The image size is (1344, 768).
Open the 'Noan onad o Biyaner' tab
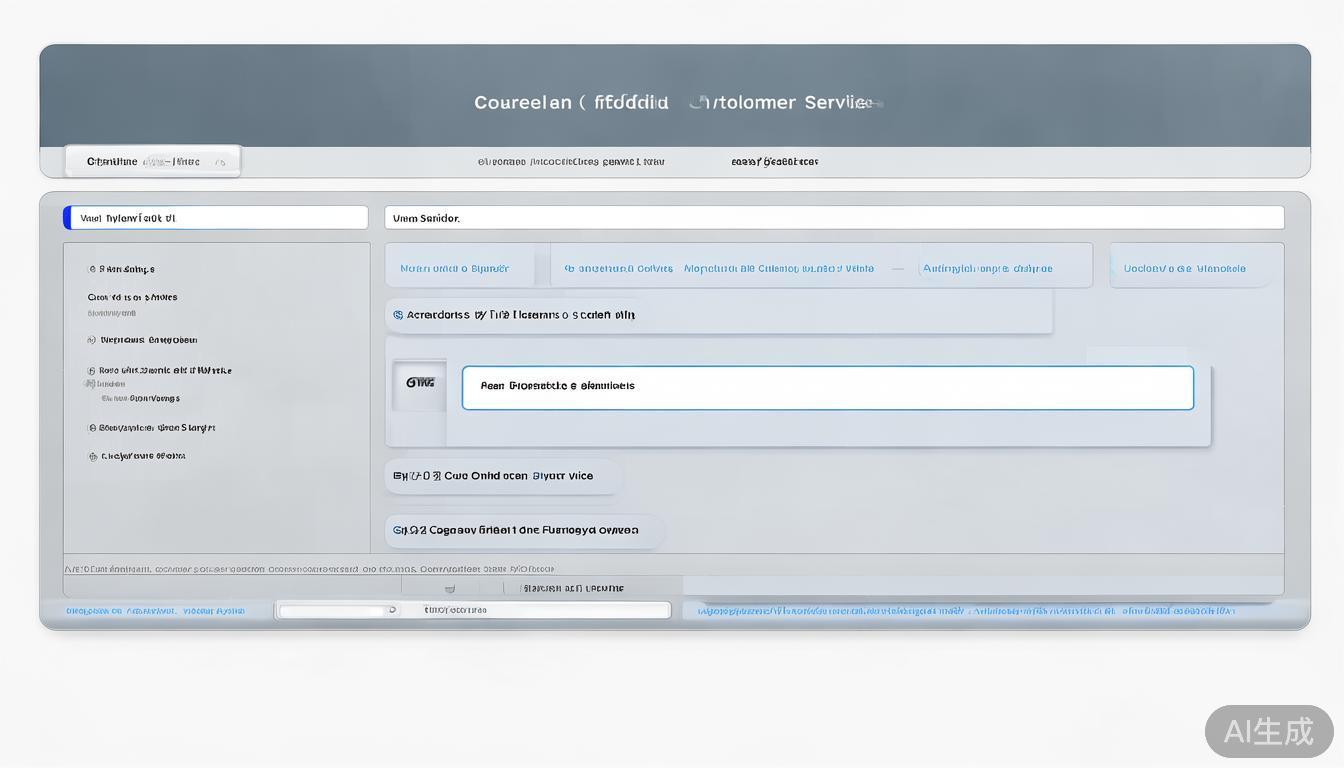click(455, 269)
